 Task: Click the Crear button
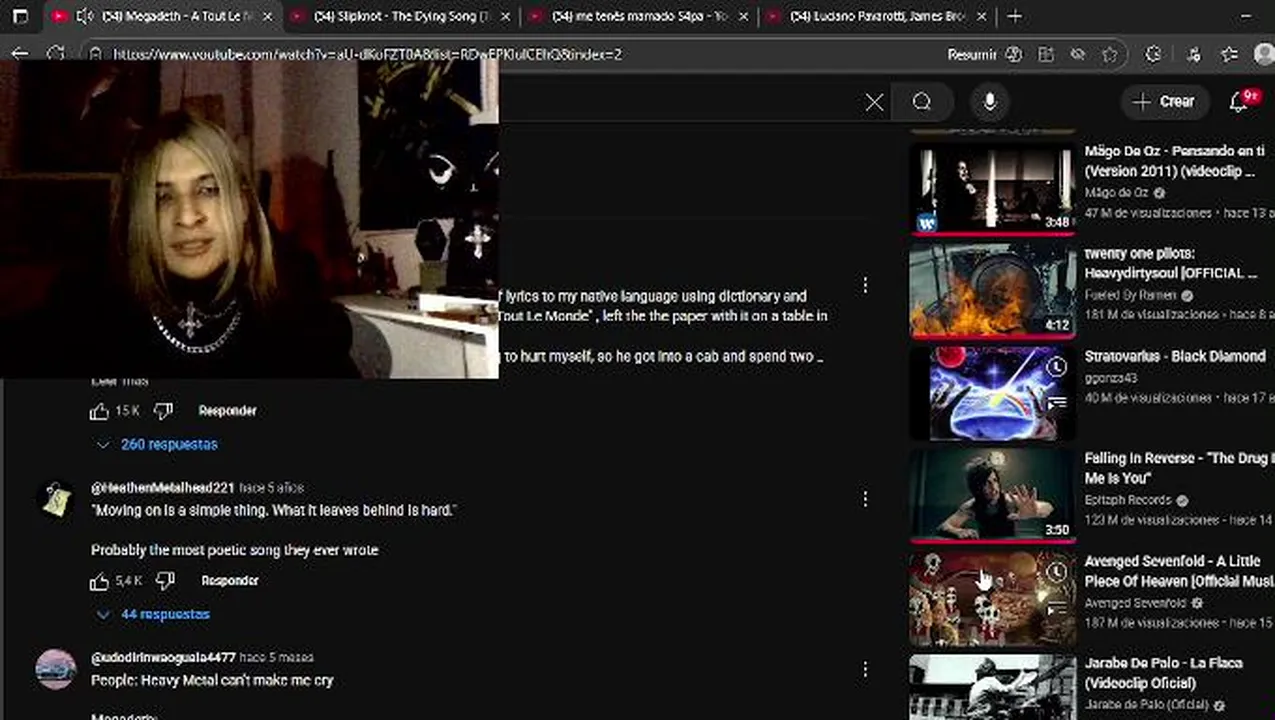[1163, 101]
